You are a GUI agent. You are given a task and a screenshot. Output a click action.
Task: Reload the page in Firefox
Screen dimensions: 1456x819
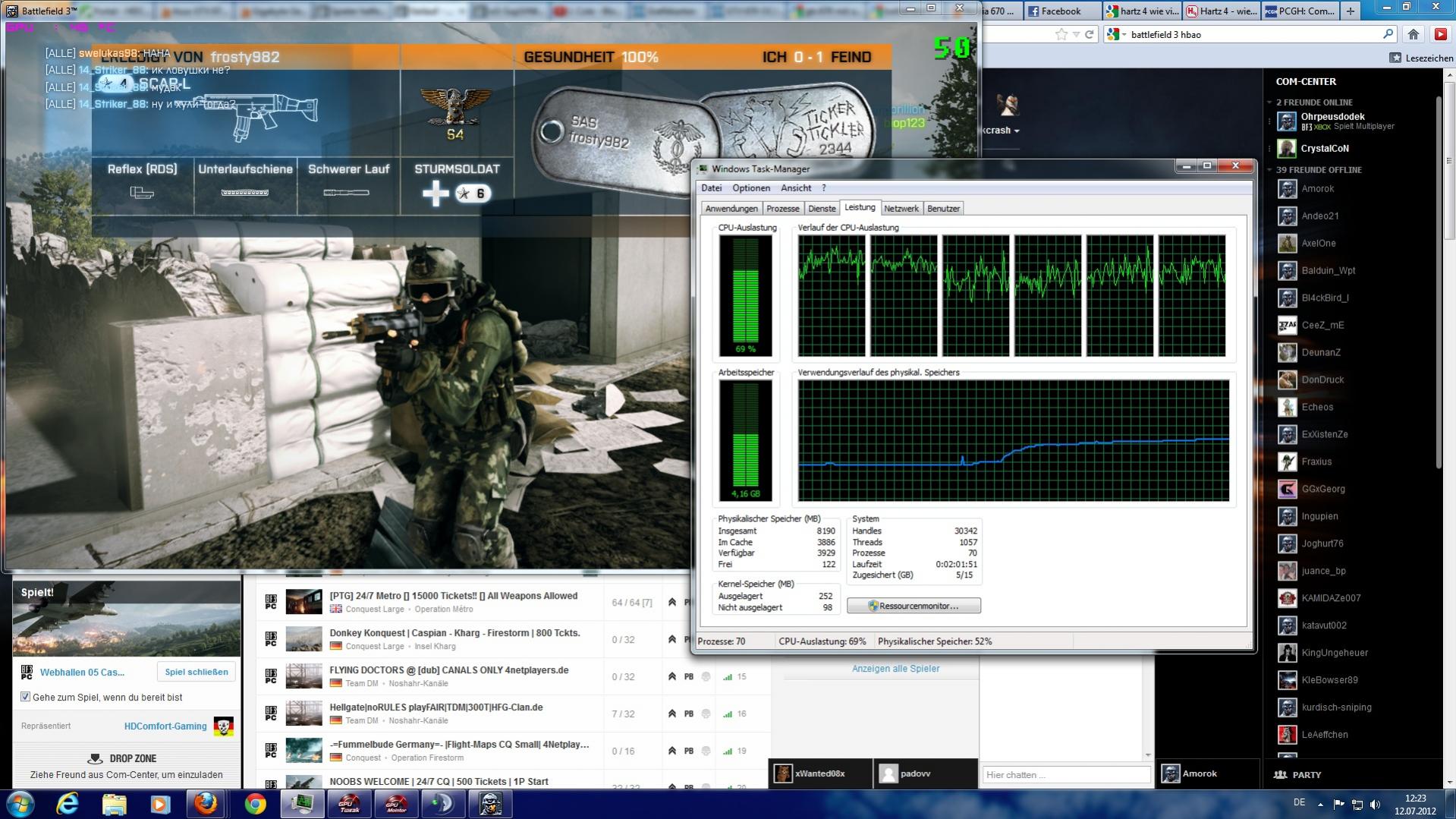[x=1090, y=34]
